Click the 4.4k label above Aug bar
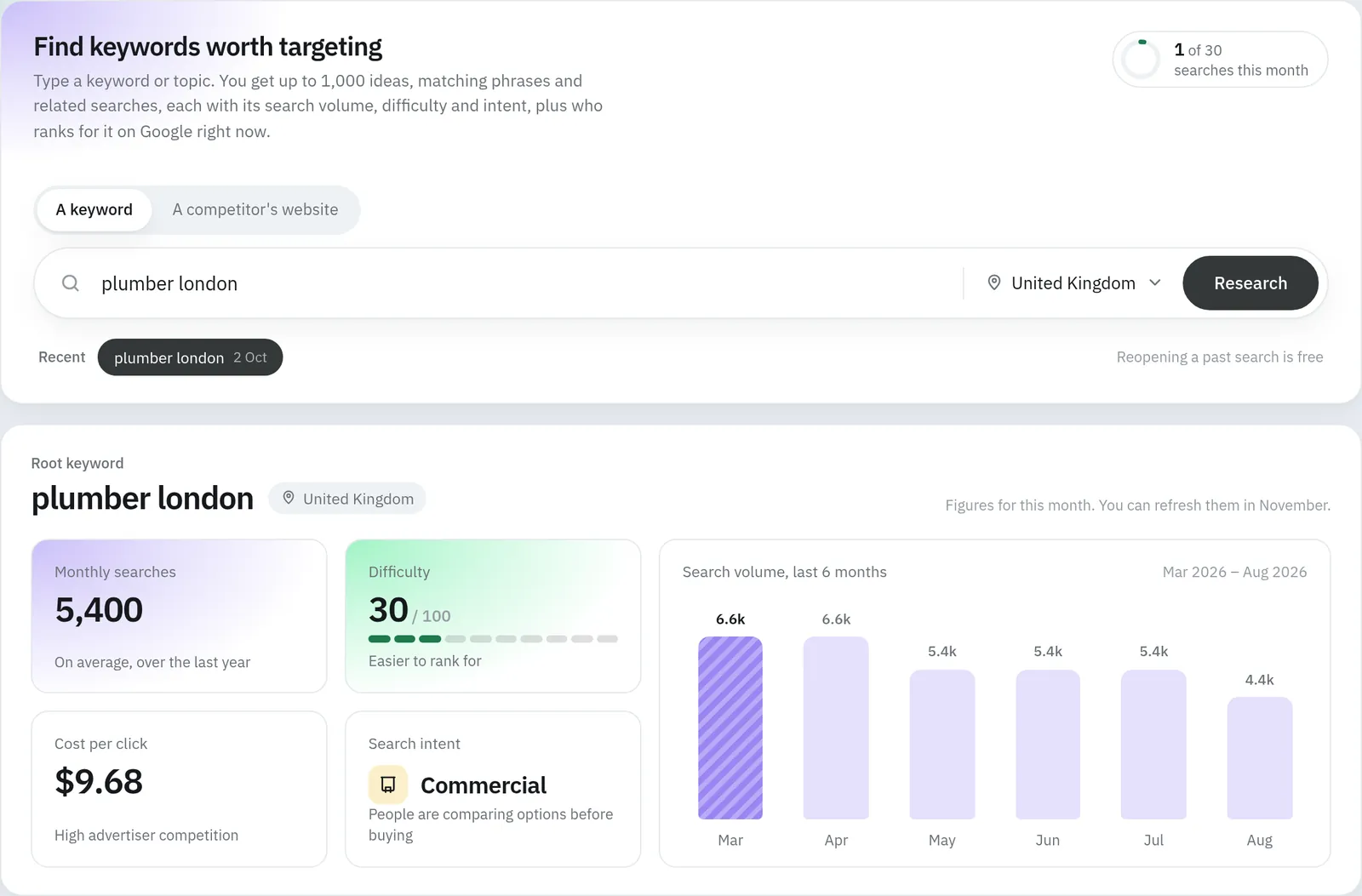Image resolution: width=1362 pixels, height=896 pixels. click(x=1260, y=680)
